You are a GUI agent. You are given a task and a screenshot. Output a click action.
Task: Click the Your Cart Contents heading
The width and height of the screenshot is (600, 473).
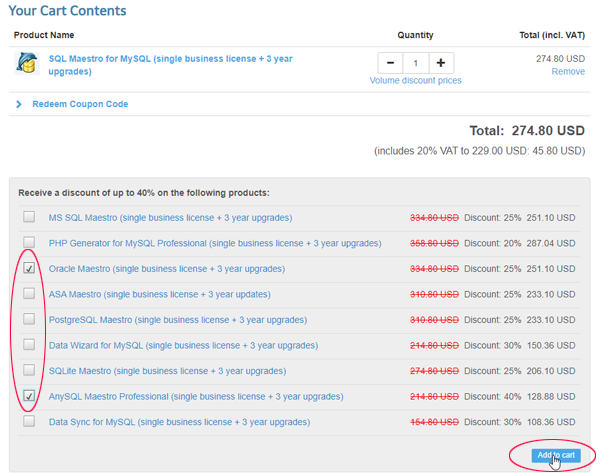click(x=67, y=11)
